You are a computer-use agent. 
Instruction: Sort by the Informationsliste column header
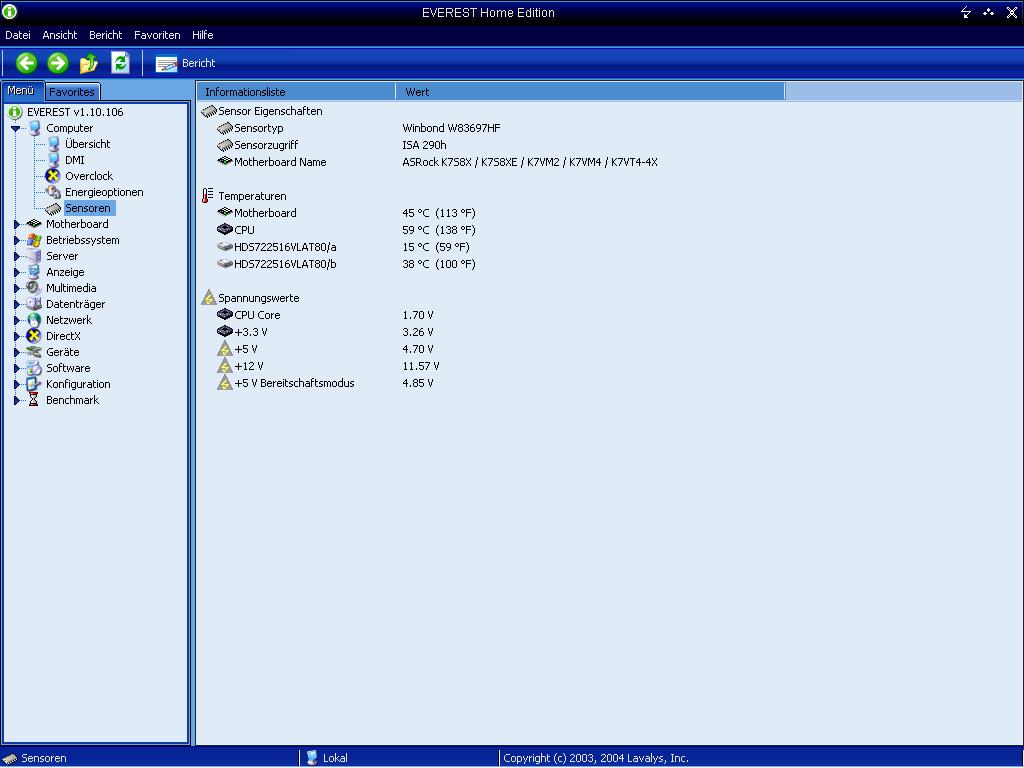pyautogui.click(x=296, y=92)
